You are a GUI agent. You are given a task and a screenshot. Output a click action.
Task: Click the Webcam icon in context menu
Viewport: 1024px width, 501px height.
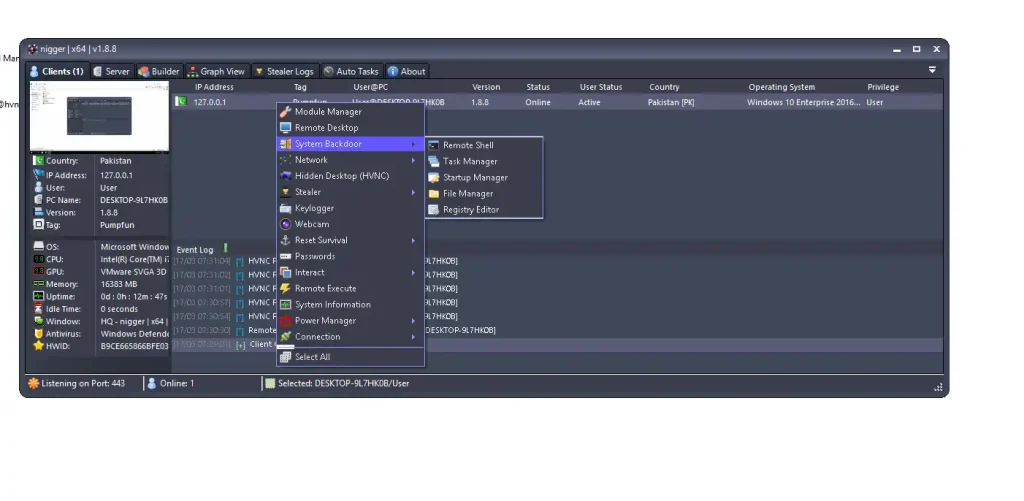286,224
